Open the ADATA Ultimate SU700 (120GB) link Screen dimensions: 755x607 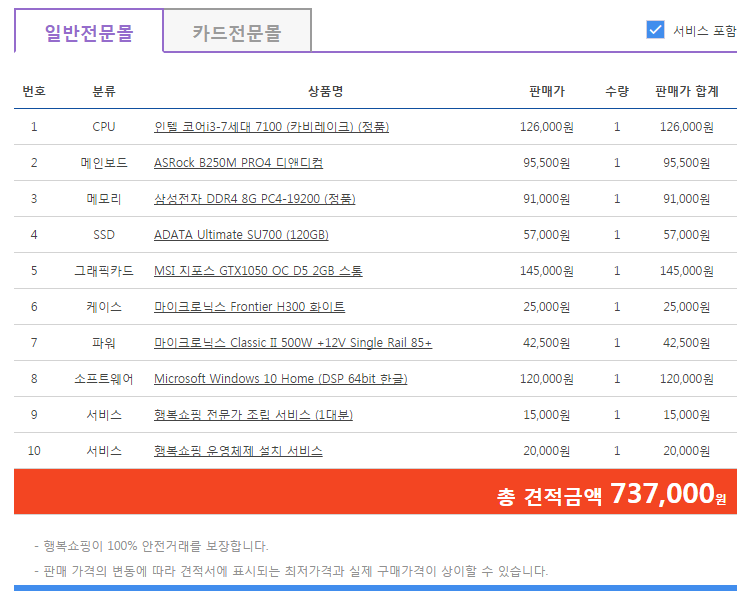click(241, 235)
